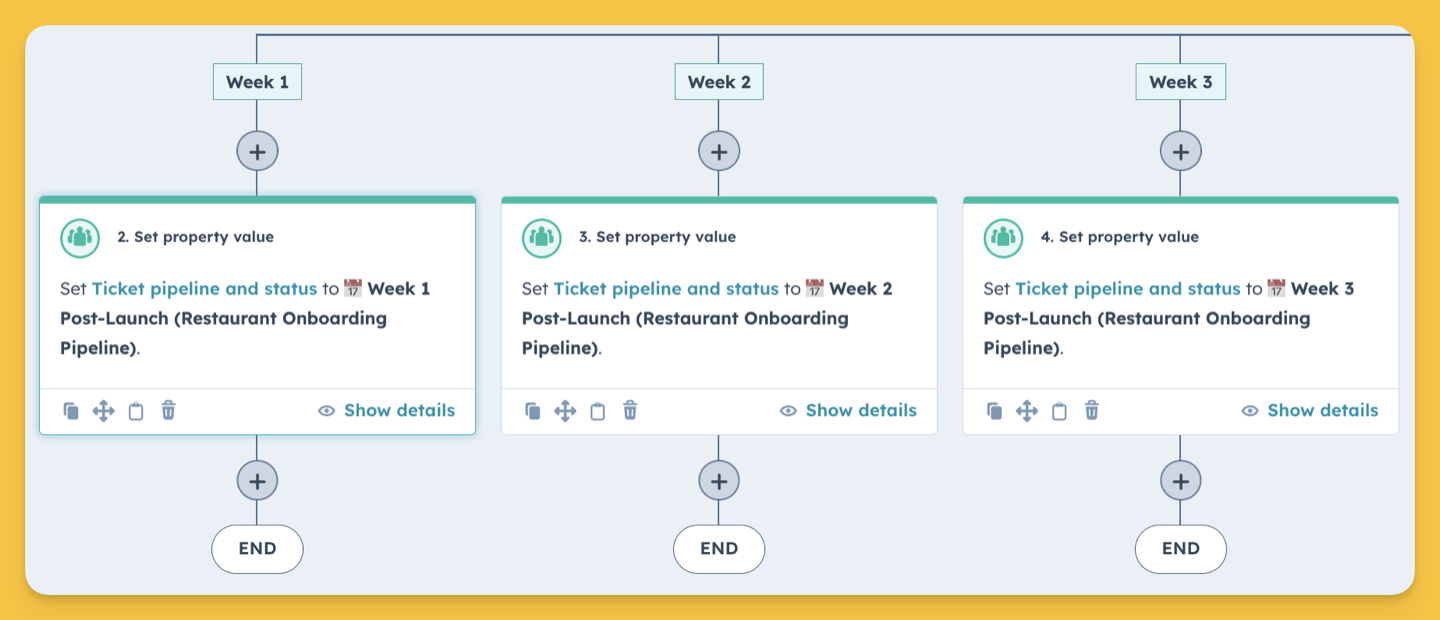
Task: Open Ticket pipeline and status link in action 2
Action: point(204,289)
